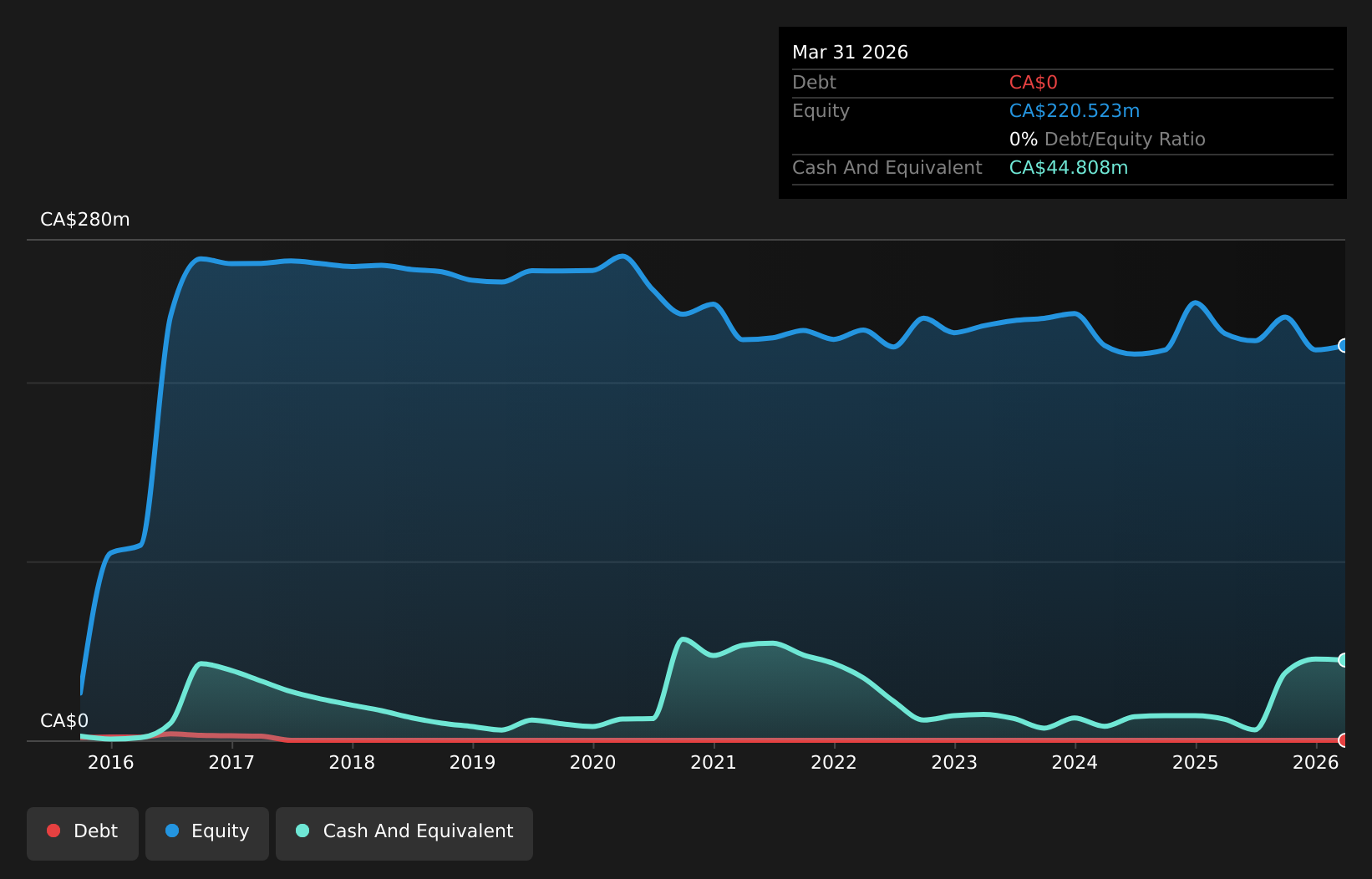Click the 2016 x-axis label
The width and height of the screenshot is (1372, 879).
coord(111,762)
